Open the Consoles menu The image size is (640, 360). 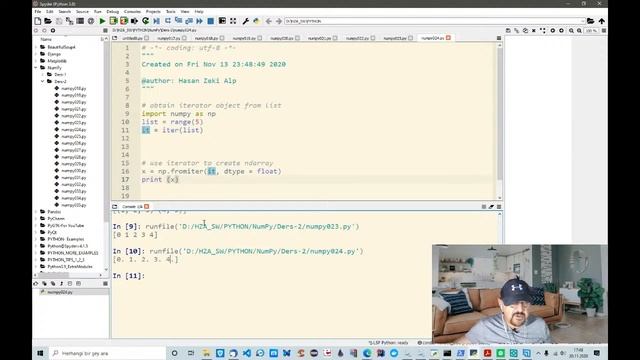click(x=132, y=11)
